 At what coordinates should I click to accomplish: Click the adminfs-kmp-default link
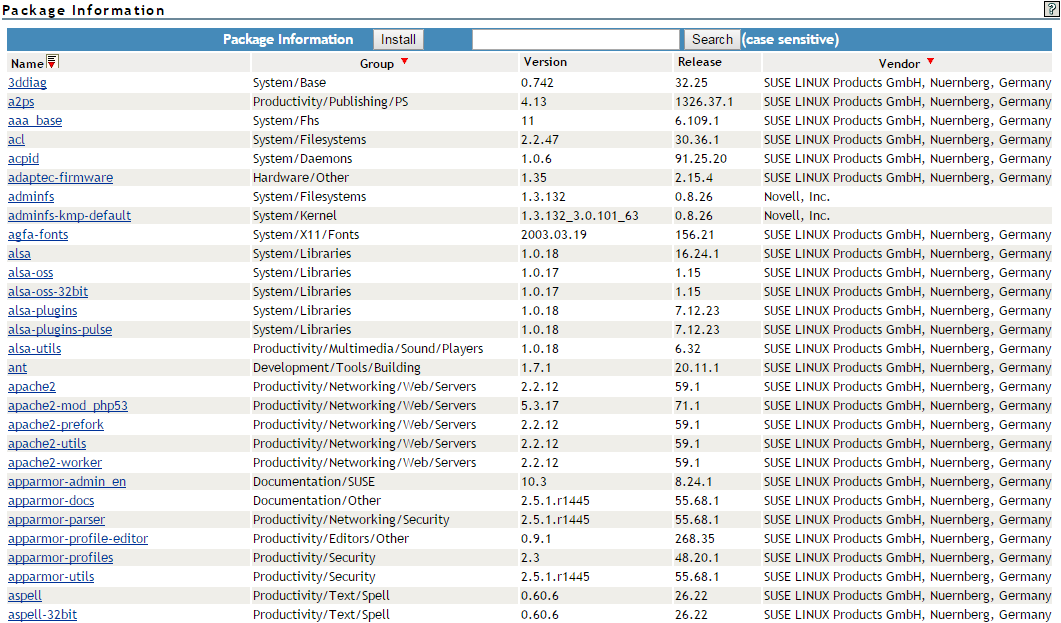(69, 216)
